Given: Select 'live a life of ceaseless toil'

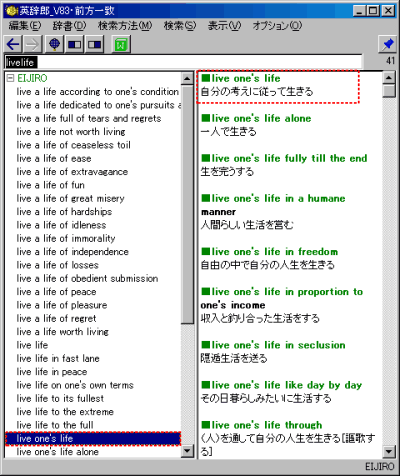Looking at the screenshot, I should click(x=73, y=145).
